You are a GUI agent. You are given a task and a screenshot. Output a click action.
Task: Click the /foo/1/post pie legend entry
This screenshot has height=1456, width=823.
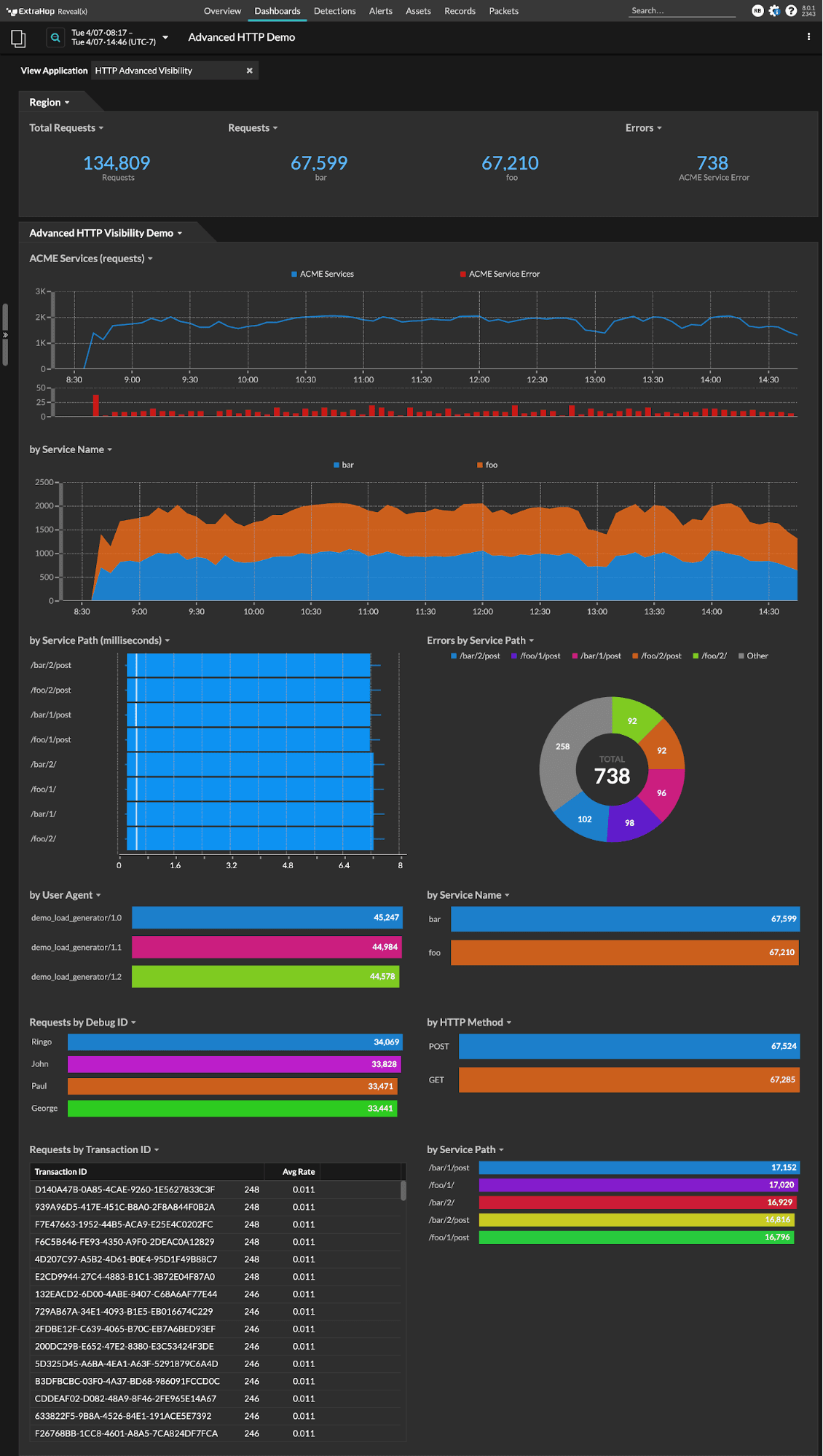coord(536,656)
